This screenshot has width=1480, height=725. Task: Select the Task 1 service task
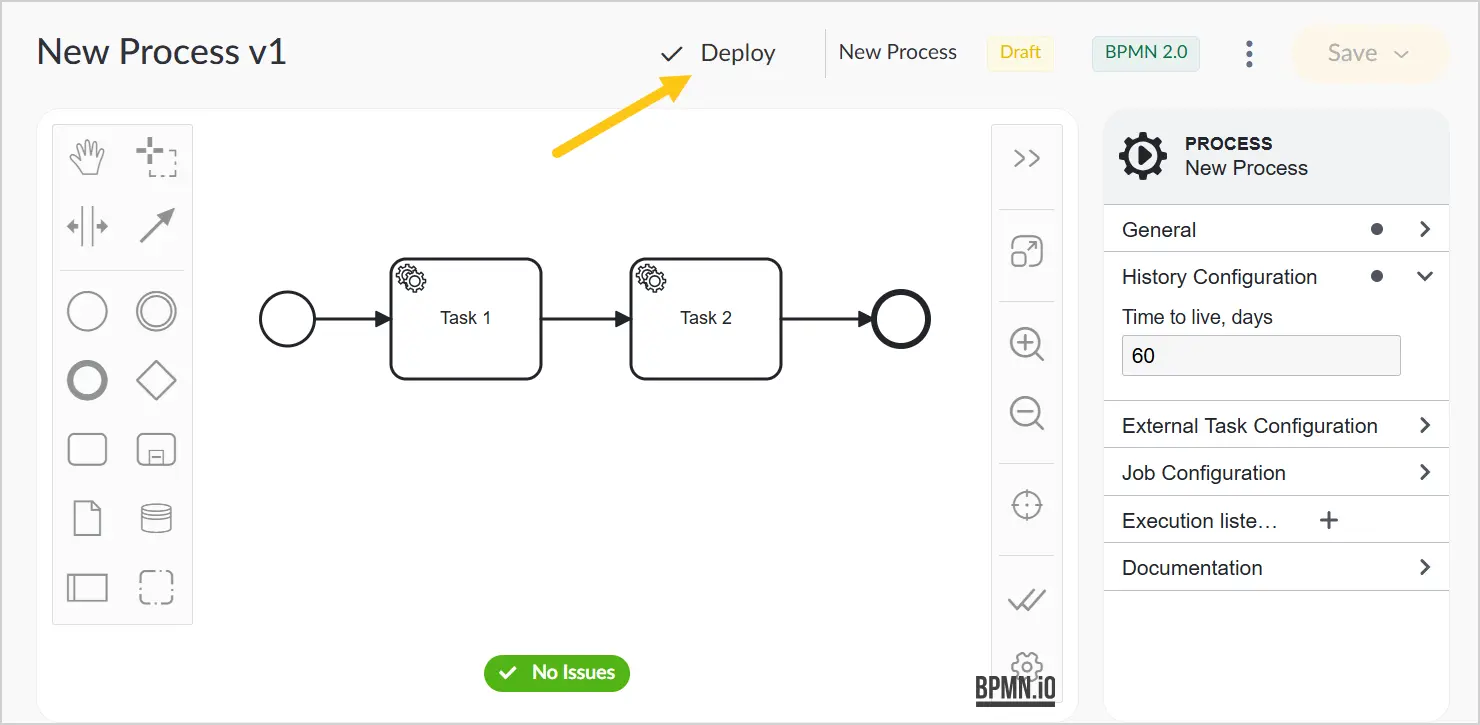(x=466, y=319)
